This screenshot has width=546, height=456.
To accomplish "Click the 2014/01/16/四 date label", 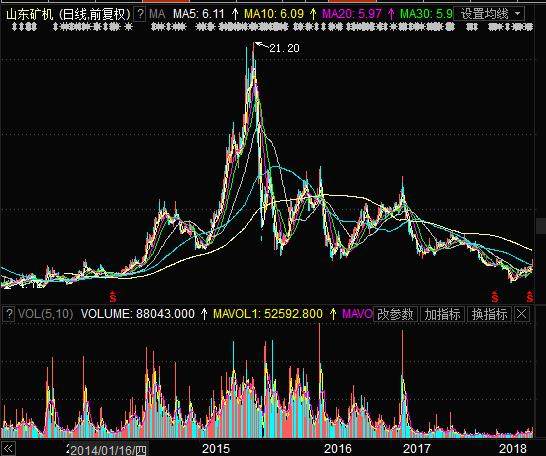I will [x=108, y=450].
